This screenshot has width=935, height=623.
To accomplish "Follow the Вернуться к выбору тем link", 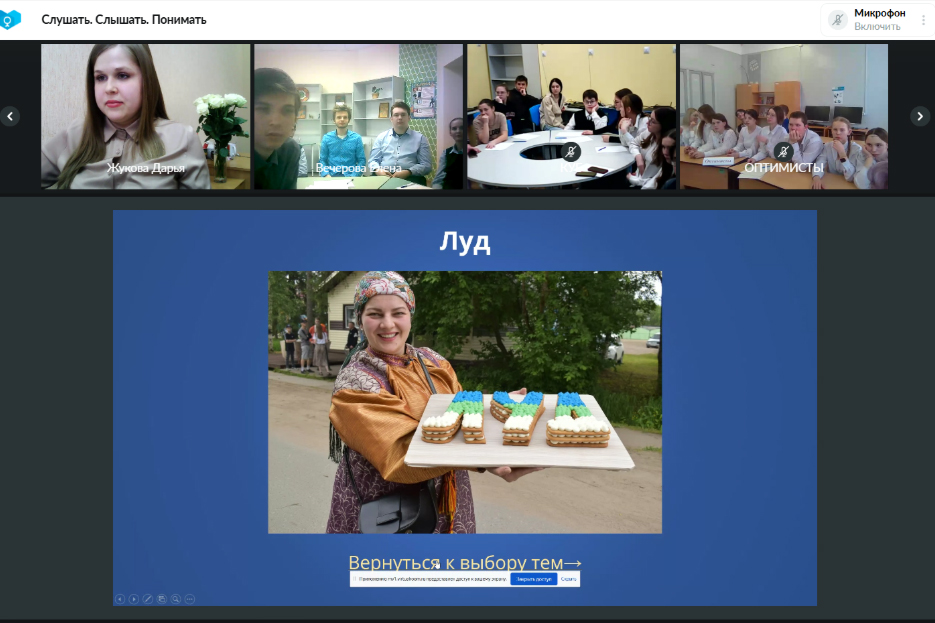I will (x=464, y=563).
